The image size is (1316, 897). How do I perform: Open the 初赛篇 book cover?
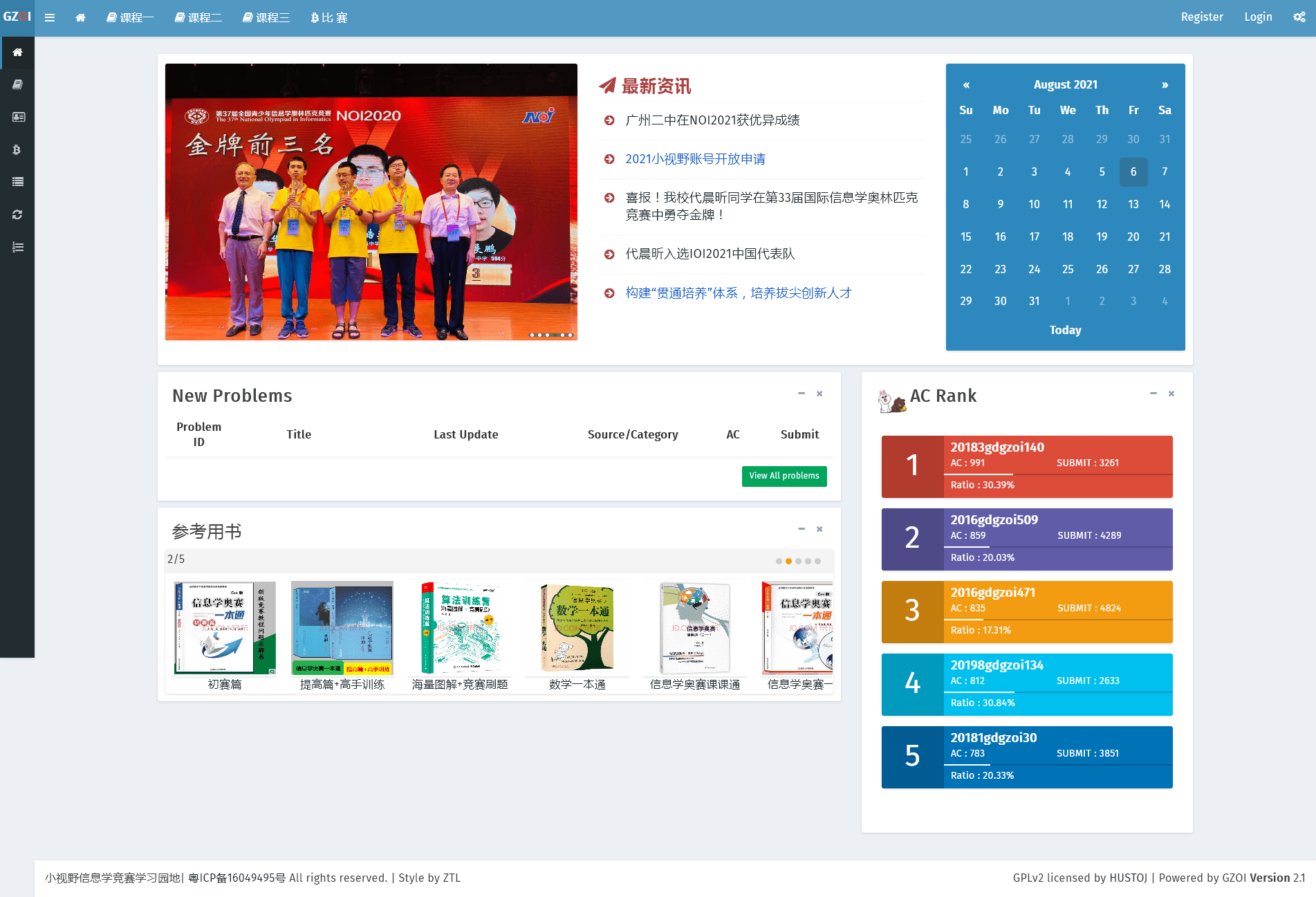pyautogui.click(x=225, y=628)
